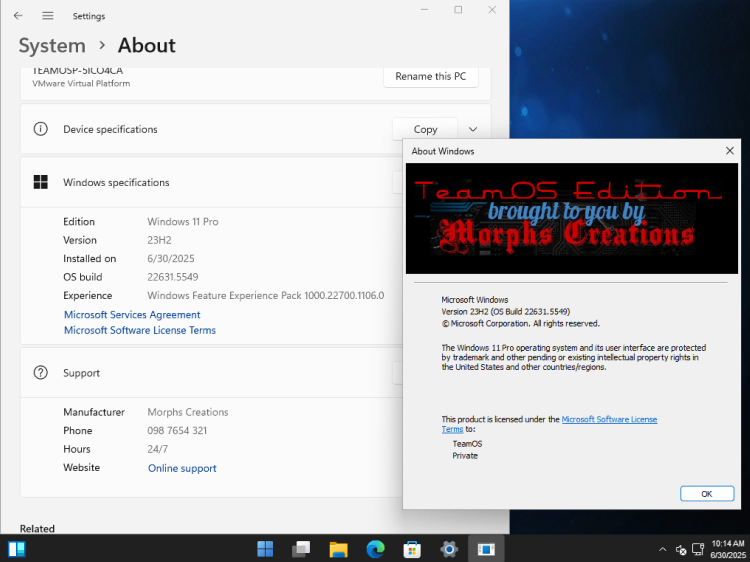Click the network tray icon
The height and width of the screenshot is (562, 750).
[x=698, y=549]
